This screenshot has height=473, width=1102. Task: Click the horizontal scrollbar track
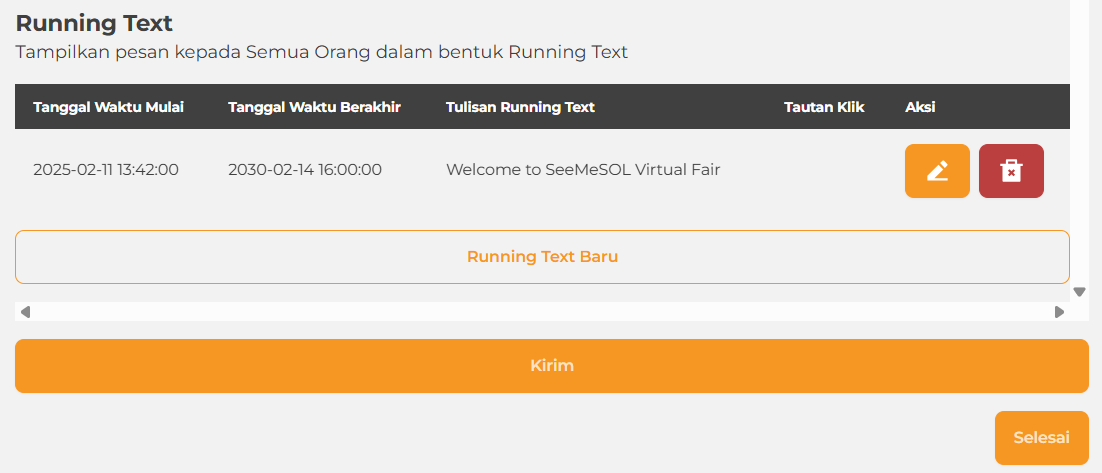tap(540, 312)
